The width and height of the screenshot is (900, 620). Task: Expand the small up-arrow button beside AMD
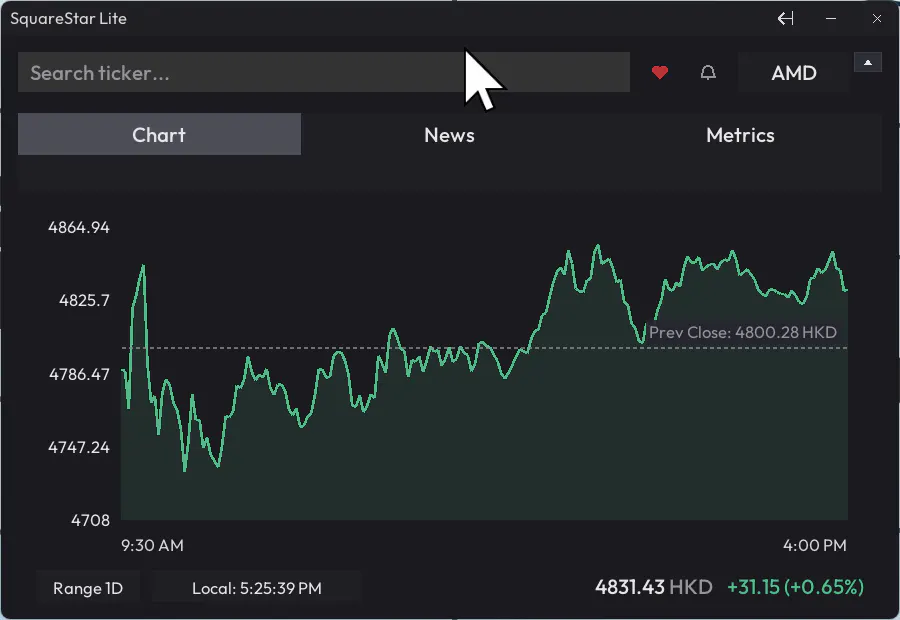point(868,63)
